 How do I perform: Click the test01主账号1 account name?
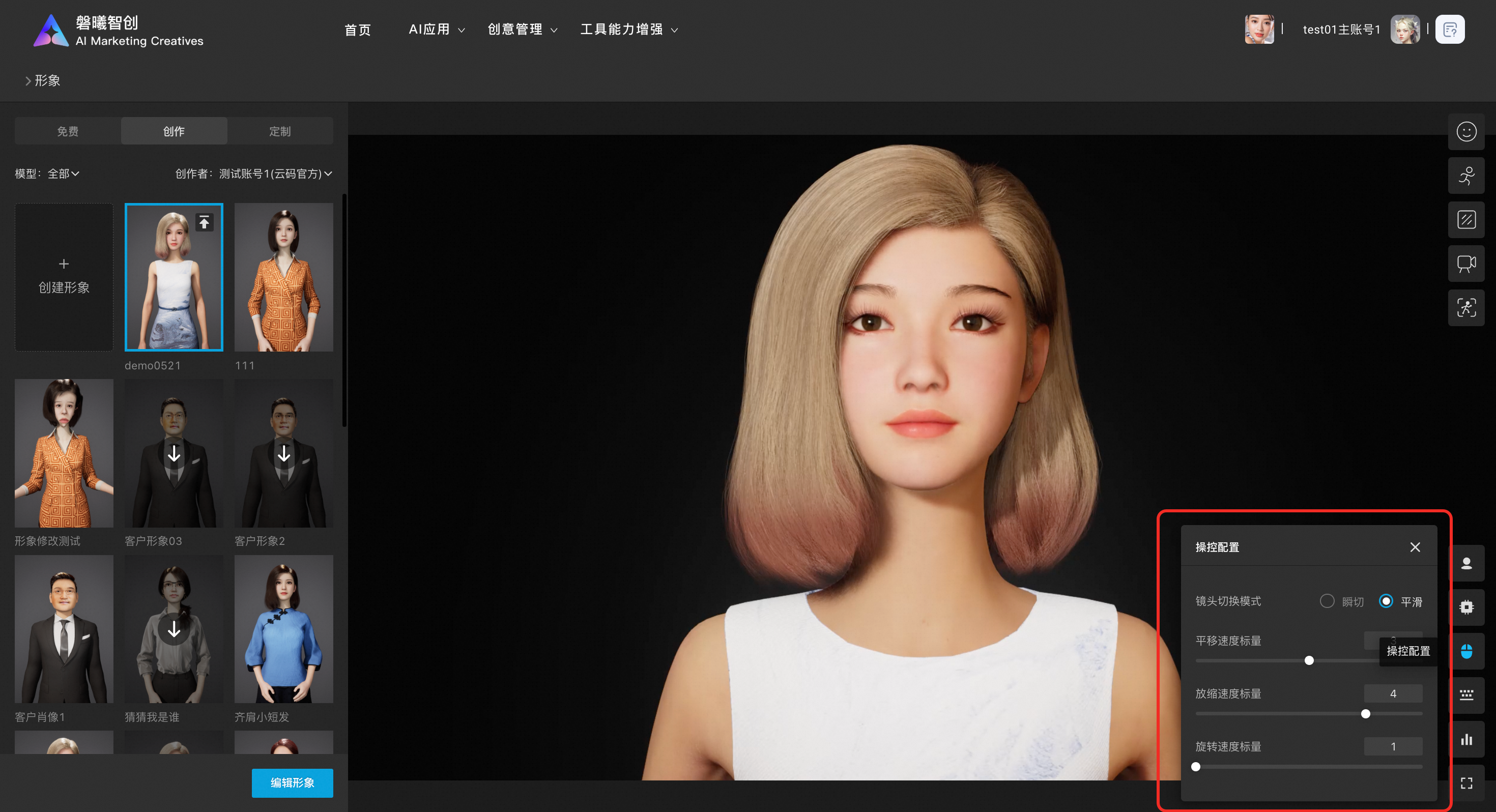click(1341, 30)
